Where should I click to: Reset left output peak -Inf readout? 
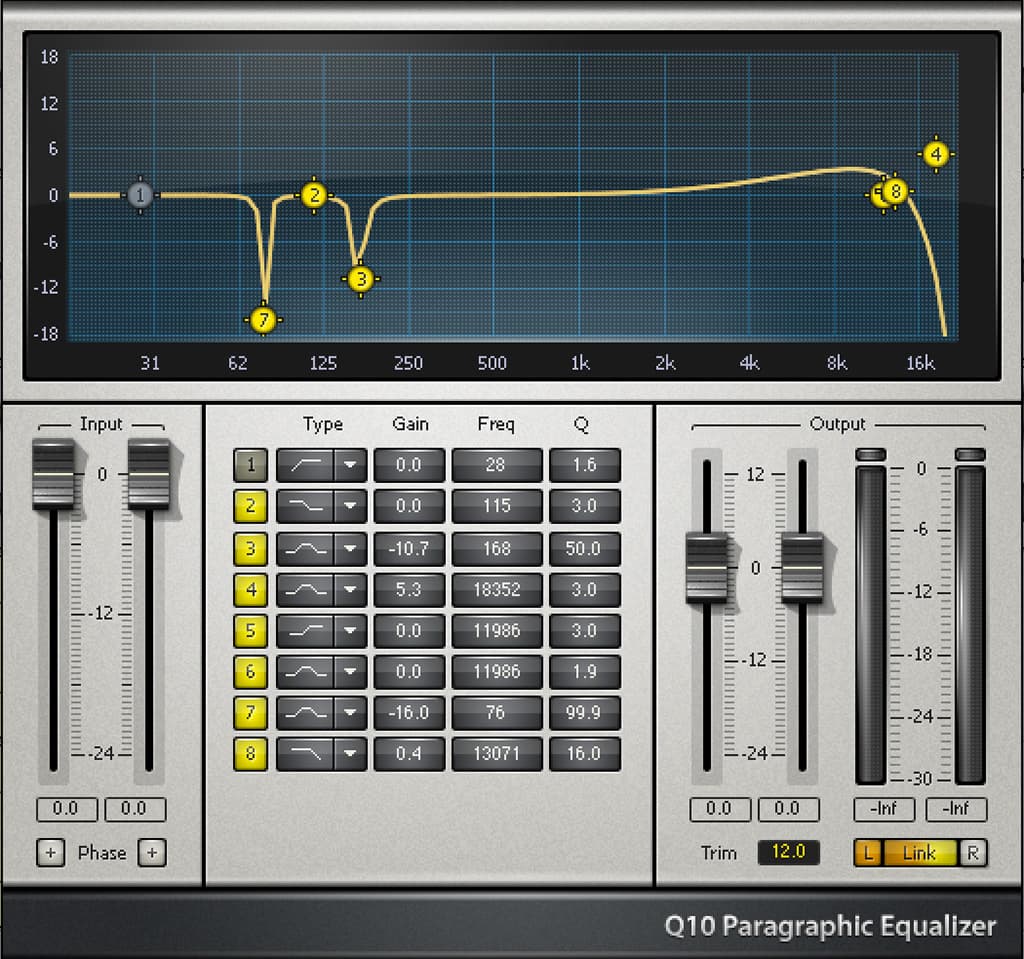[x=884, y=809]
